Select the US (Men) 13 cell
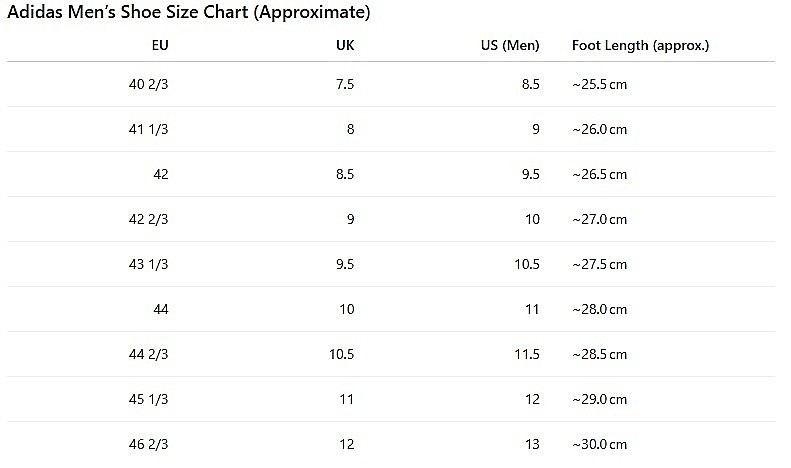 (x=532, y=444)
